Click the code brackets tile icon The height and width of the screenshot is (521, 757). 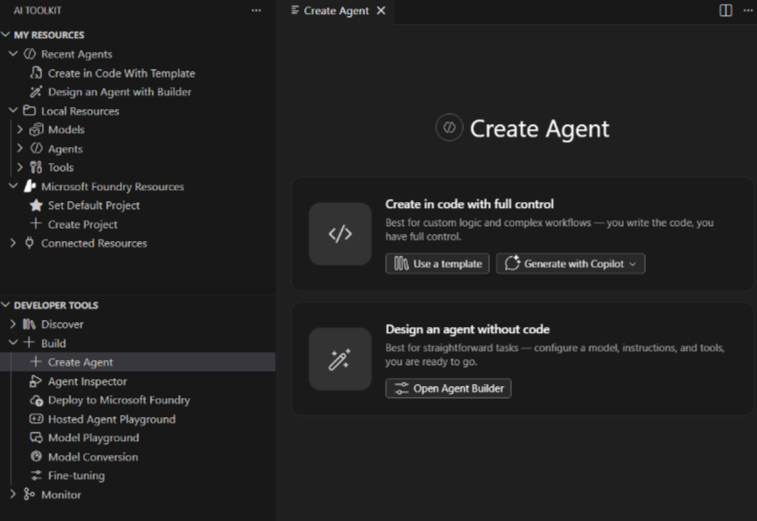pyautogui.click(x=340, y=234)
